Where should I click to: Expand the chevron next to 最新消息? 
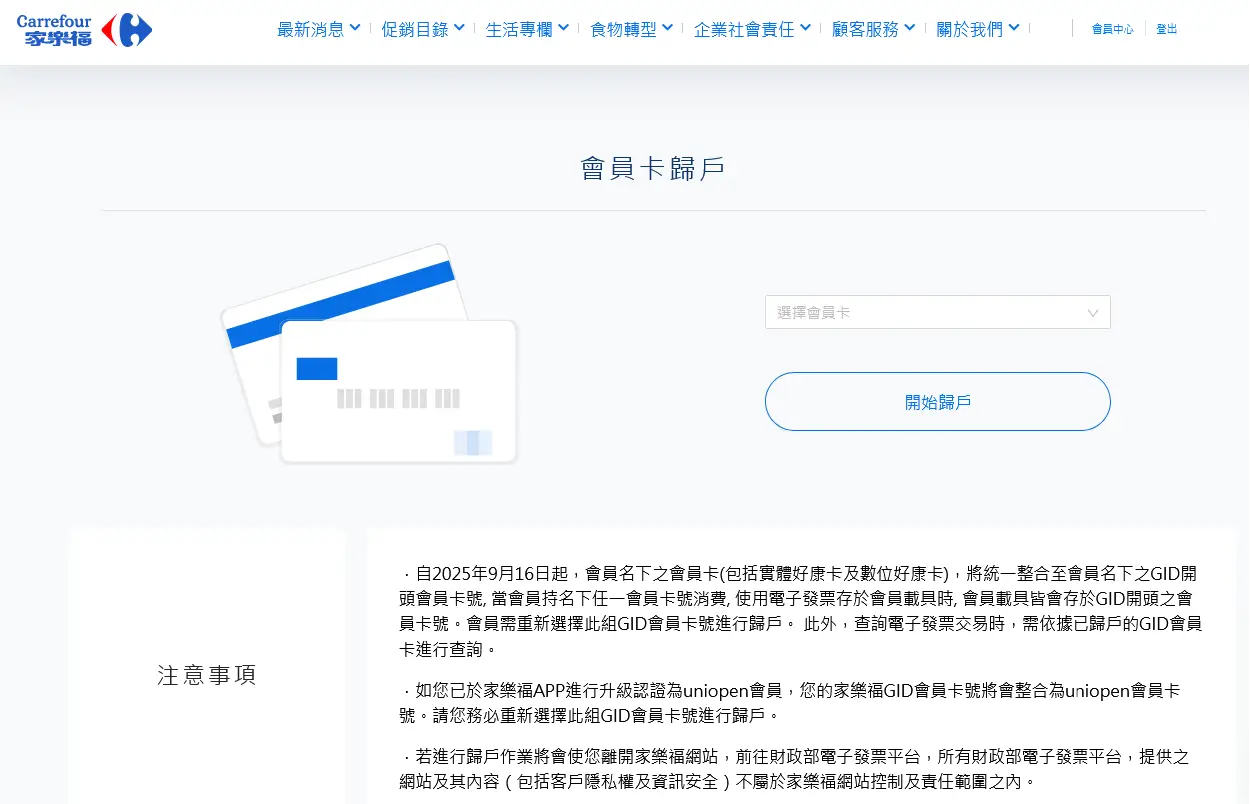click(355, 28)
